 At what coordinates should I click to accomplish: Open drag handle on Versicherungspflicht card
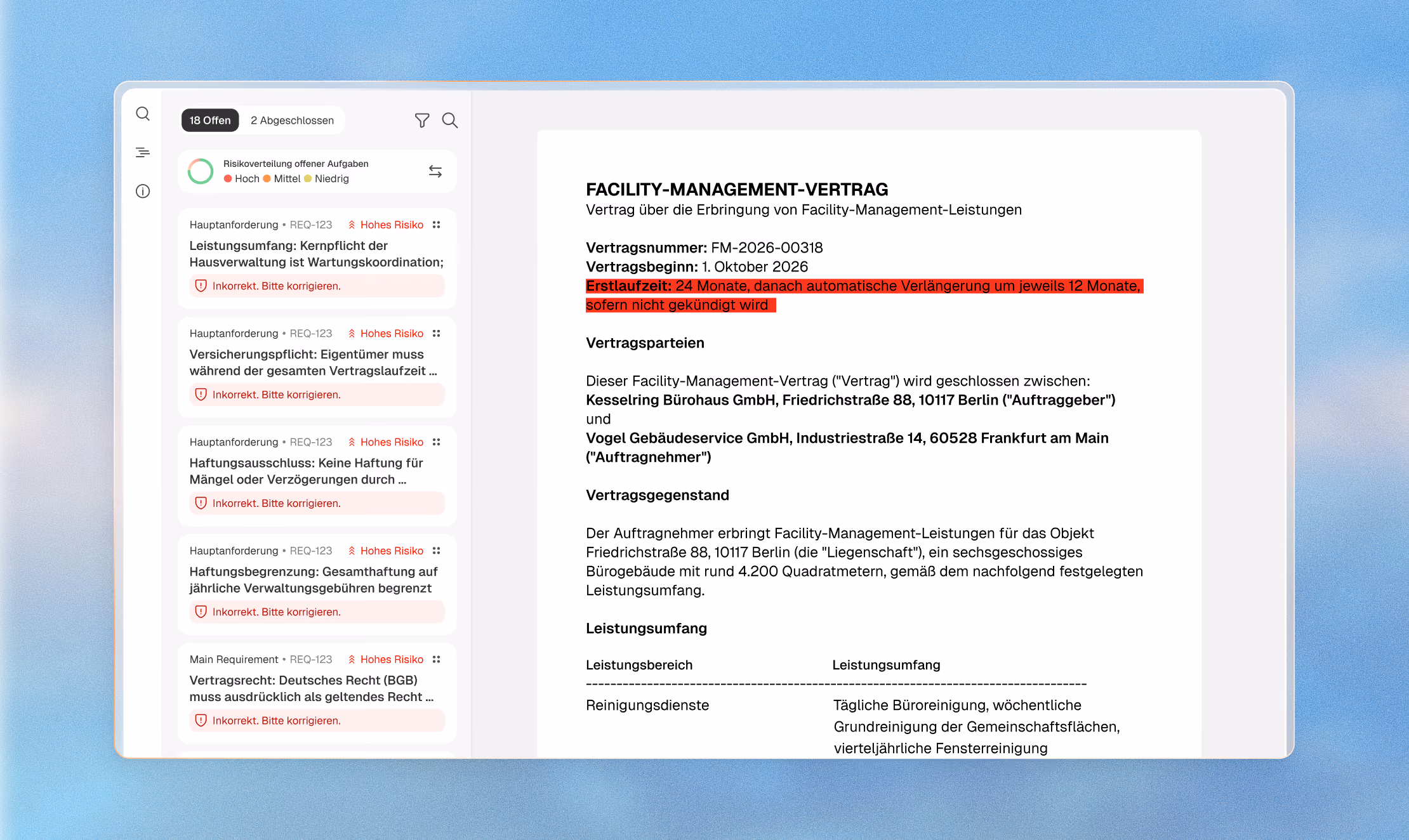pos(437,333)
